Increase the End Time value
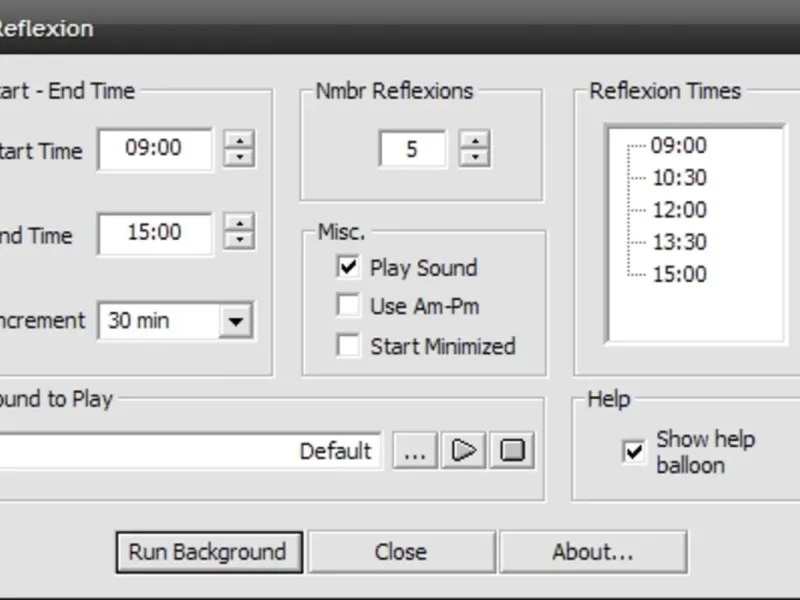The width and height of the screenshot is (800, 600). [239, 223]
